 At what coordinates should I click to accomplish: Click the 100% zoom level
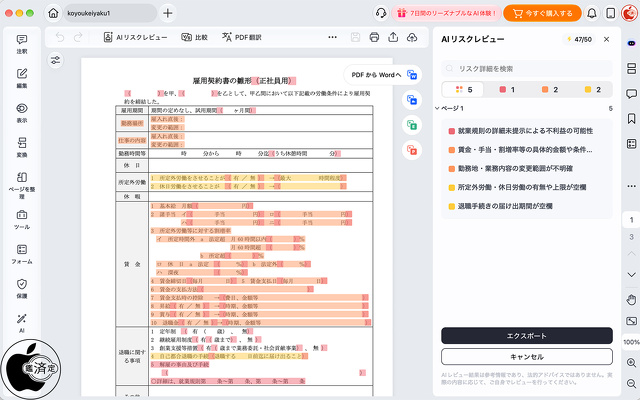(631, 342)
